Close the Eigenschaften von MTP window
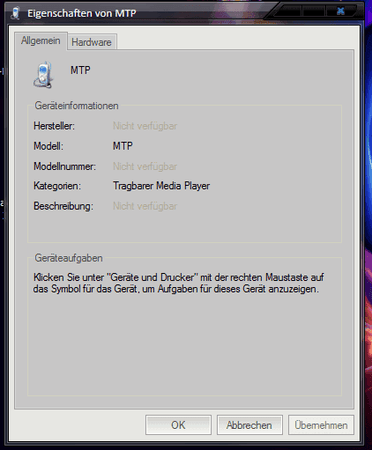372x450 pixels. click(x=341, y=11)
